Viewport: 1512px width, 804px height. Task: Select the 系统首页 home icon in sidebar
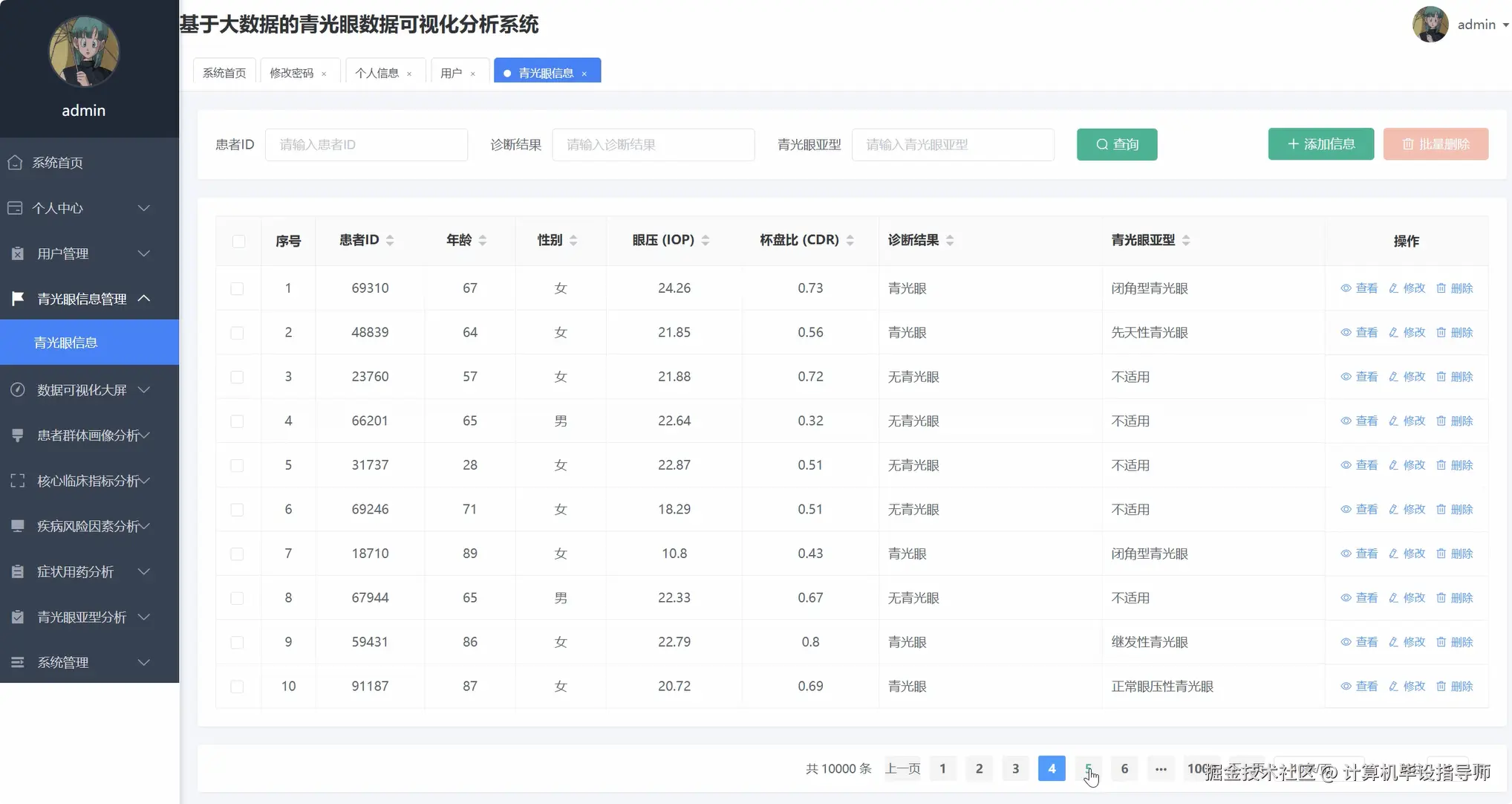15,162
